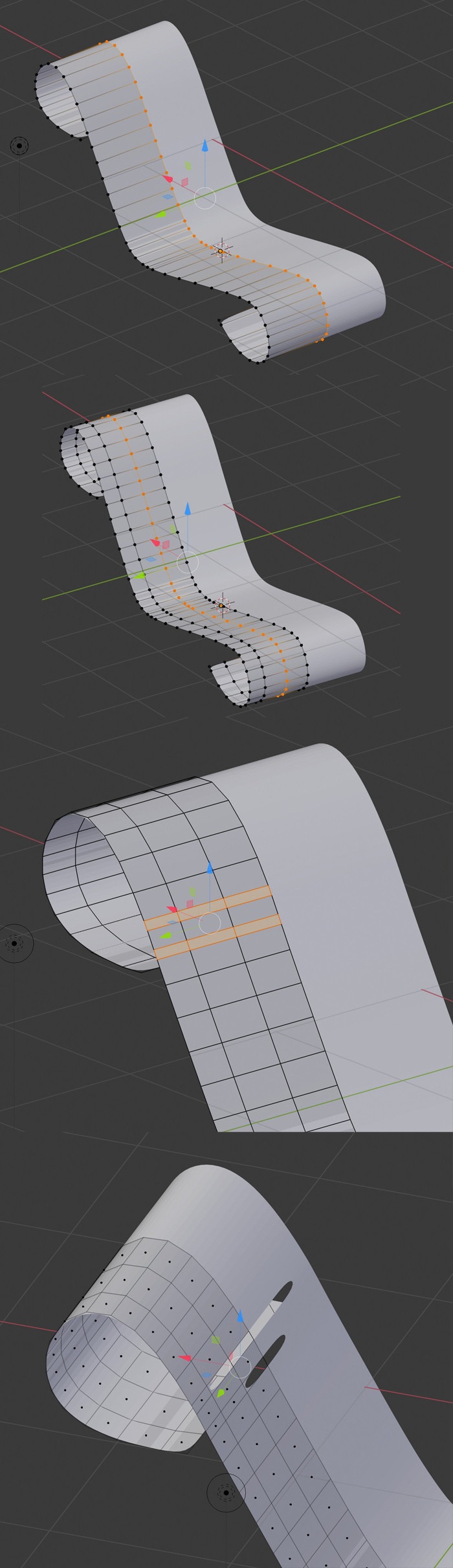Click the white gizmo circle in the second viewport

pyautogui.click(x=187, y=562)
